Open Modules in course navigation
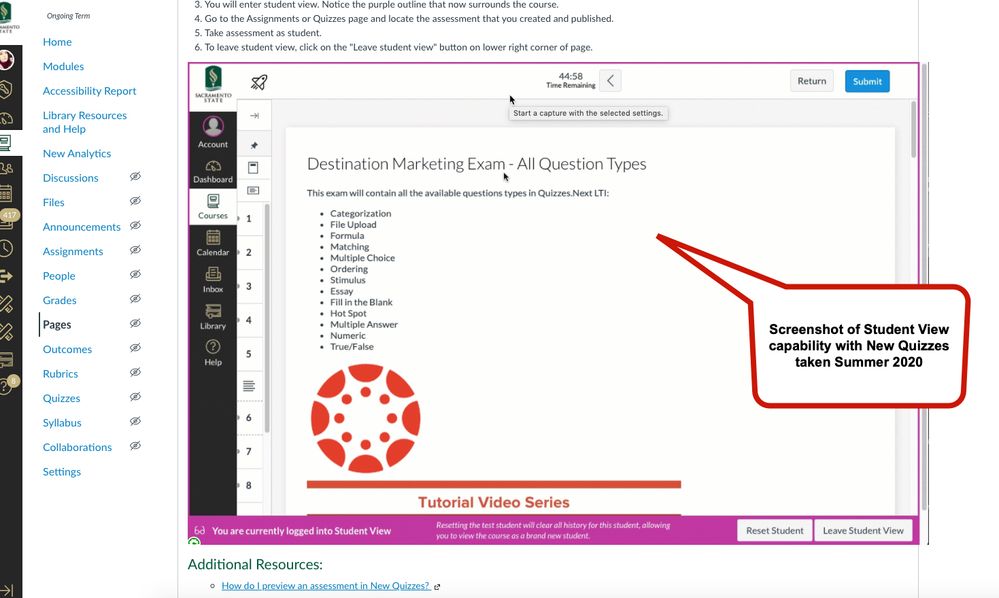999x598 pixels. pos(63,66)
